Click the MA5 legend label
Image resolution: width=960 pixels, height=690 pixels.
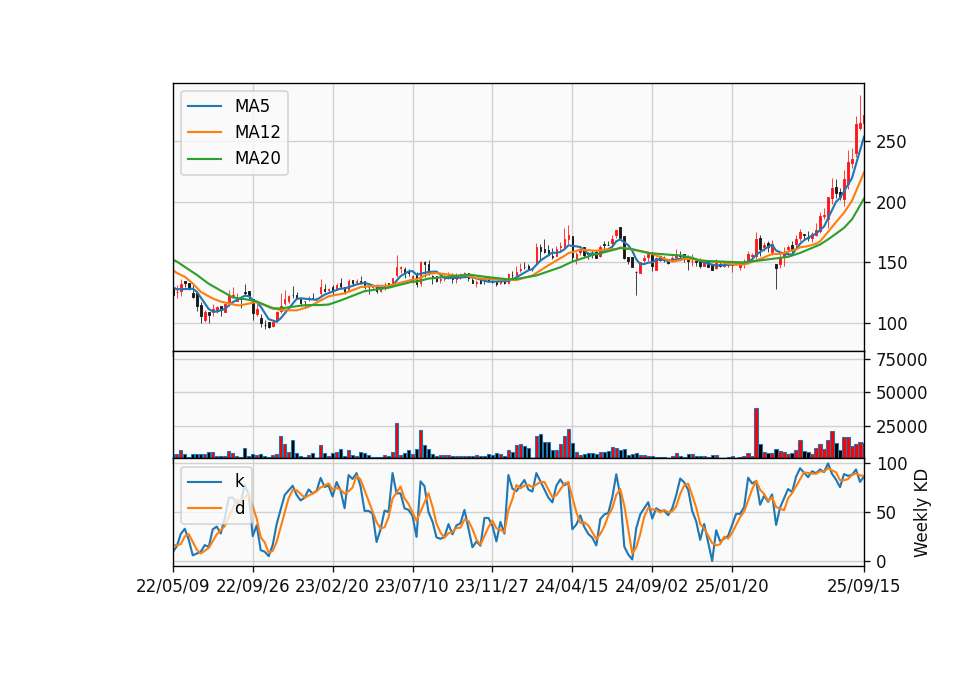(252, 106)
